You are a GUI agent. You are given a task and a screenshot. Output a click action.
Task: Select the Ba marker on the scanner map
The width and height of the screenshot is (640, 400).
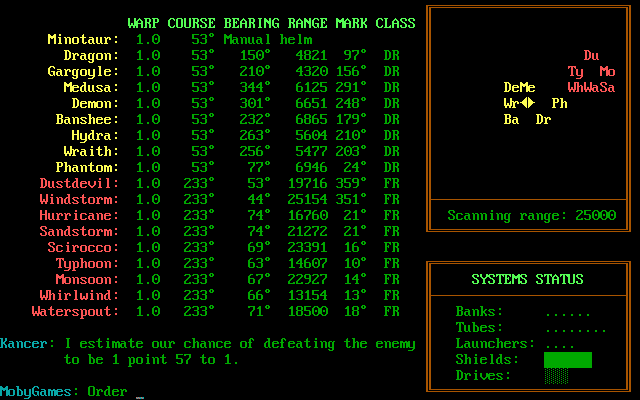[511, 120]
